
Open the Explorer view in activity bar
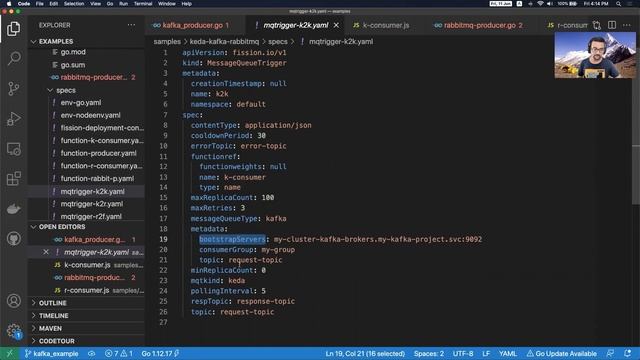13,29
